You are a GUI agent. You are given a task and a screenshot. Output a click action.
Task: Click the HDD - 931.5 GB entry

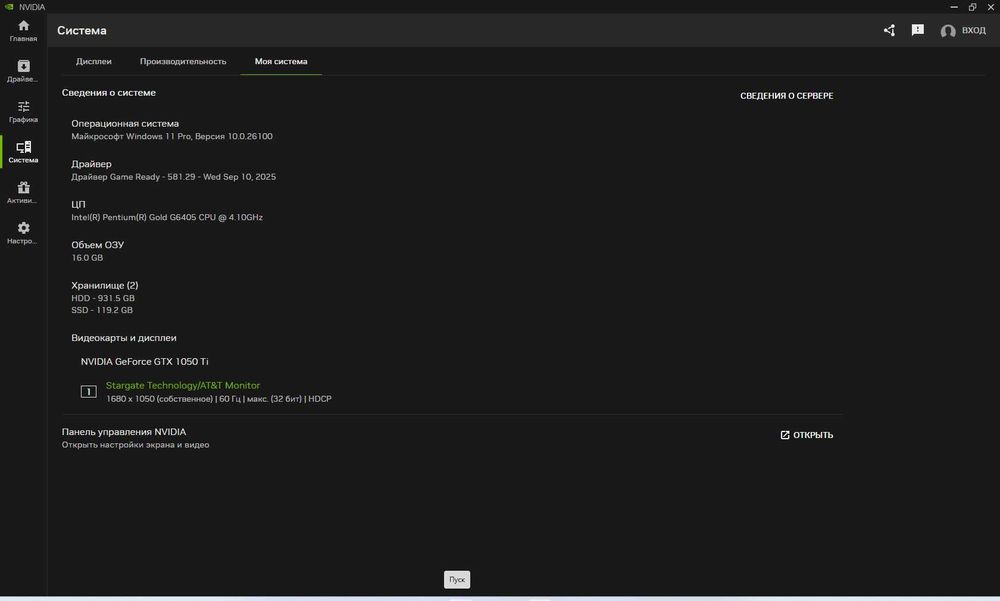pos(103,298)
